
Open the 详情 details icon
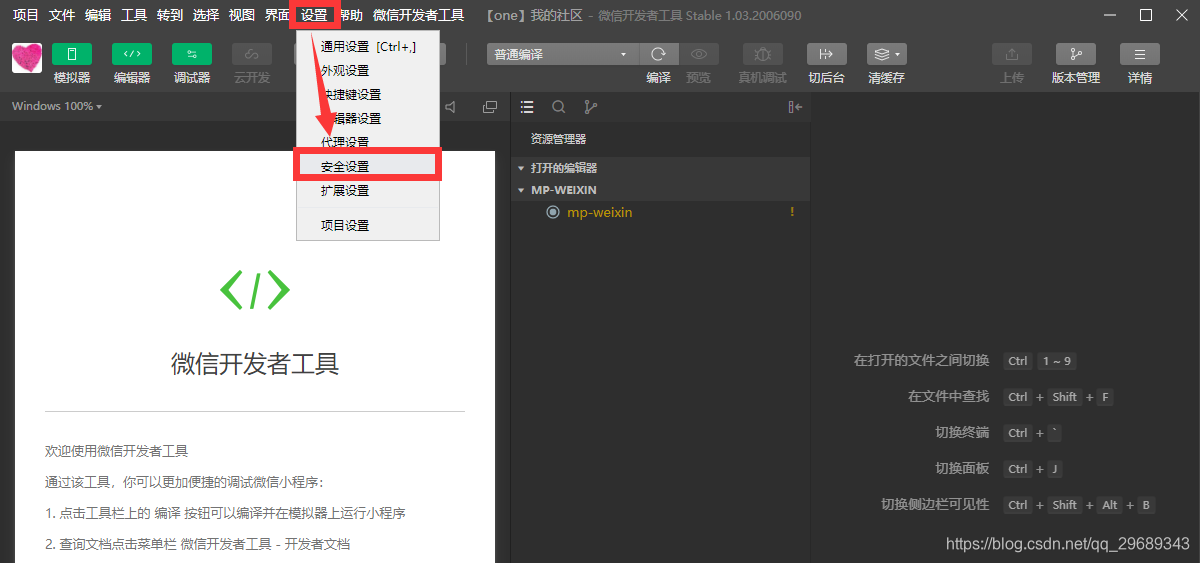click(1140, 54)
